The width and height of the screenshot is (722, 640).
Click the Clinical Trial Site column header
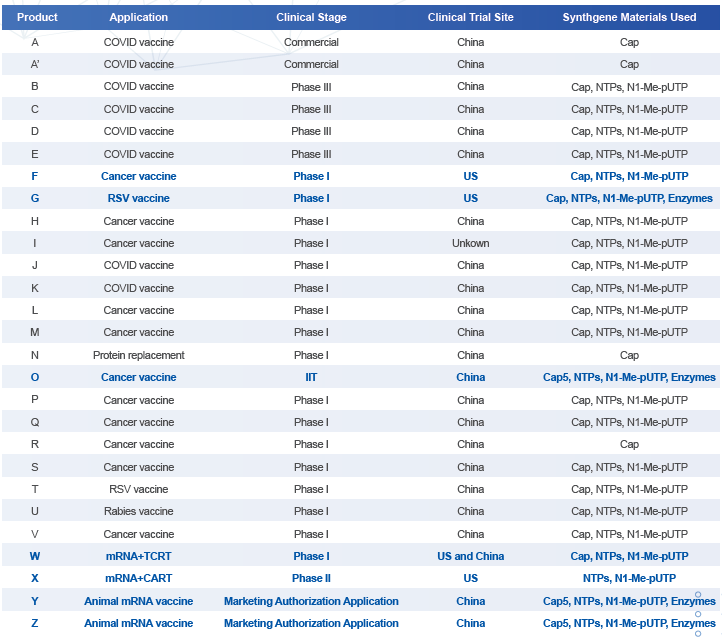(x=471, y=17)
